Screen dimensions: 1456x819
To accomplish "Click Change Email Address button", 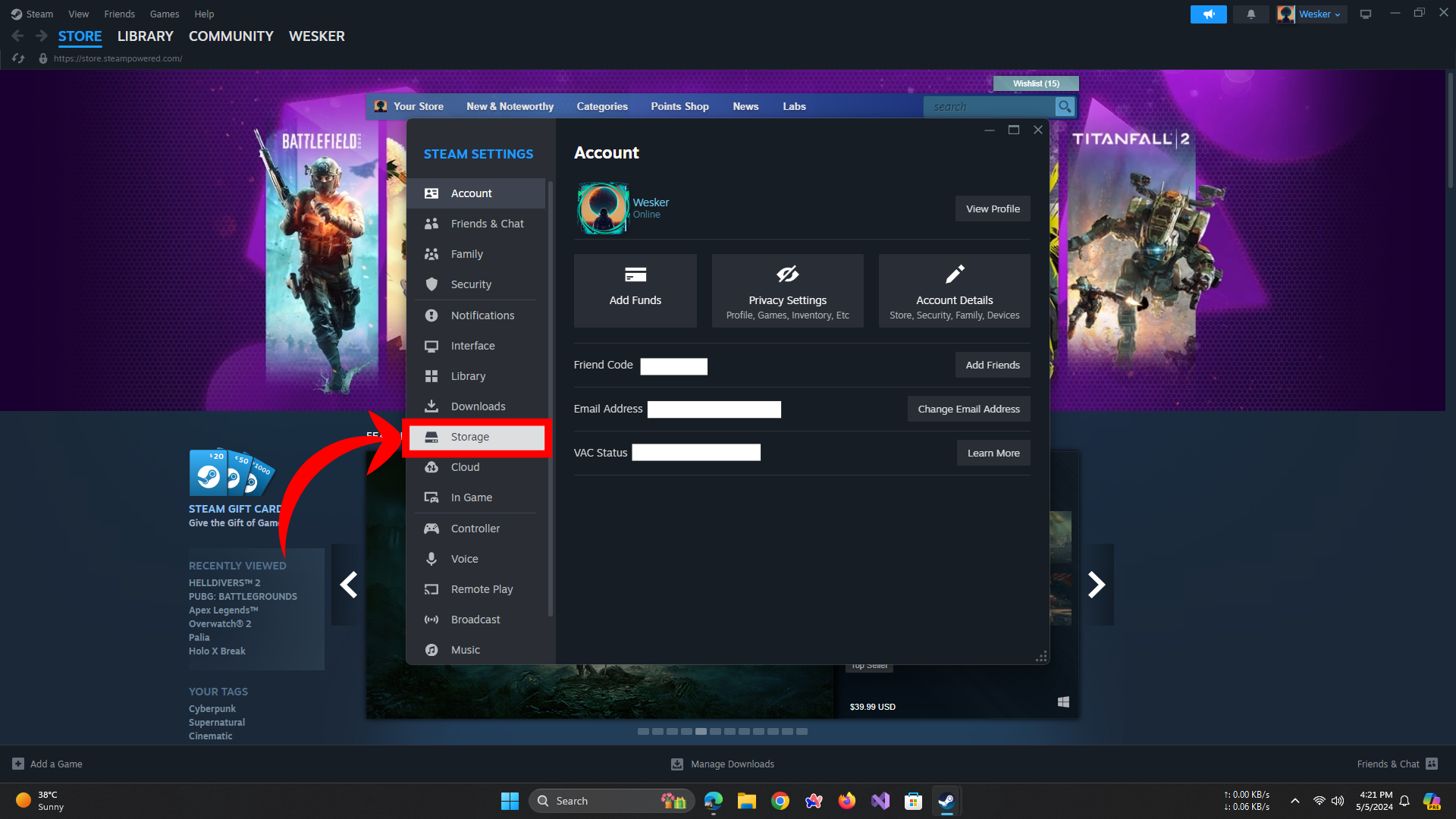I will coord(968,409).
